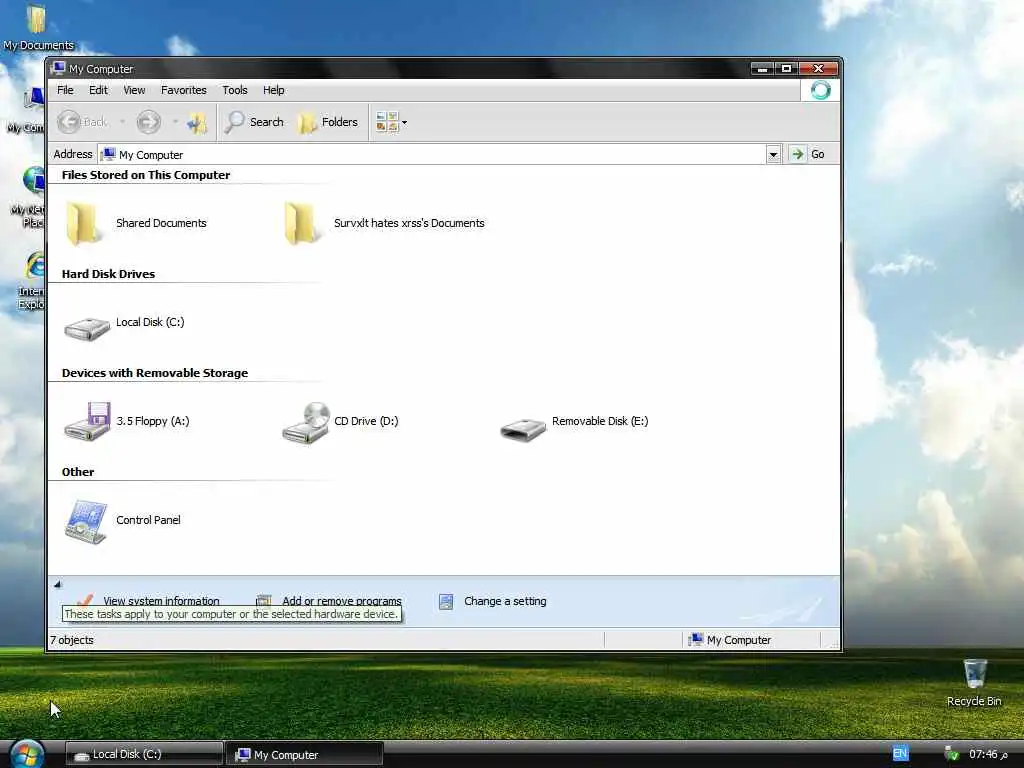Open Search from the toolbar
Image resolution: width=1024 pixels, height=768 pixels.
255,122
